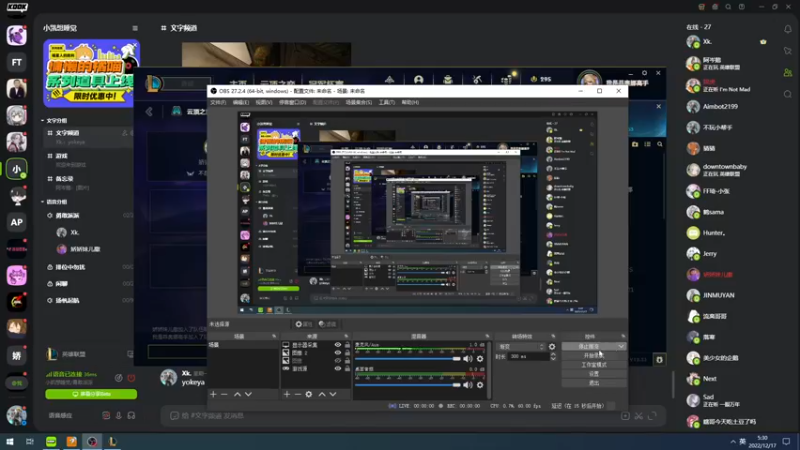Viewport: 800px width, 450px height.
Task: Hang up voice call with red phone icon
Action: coord(131,378)
